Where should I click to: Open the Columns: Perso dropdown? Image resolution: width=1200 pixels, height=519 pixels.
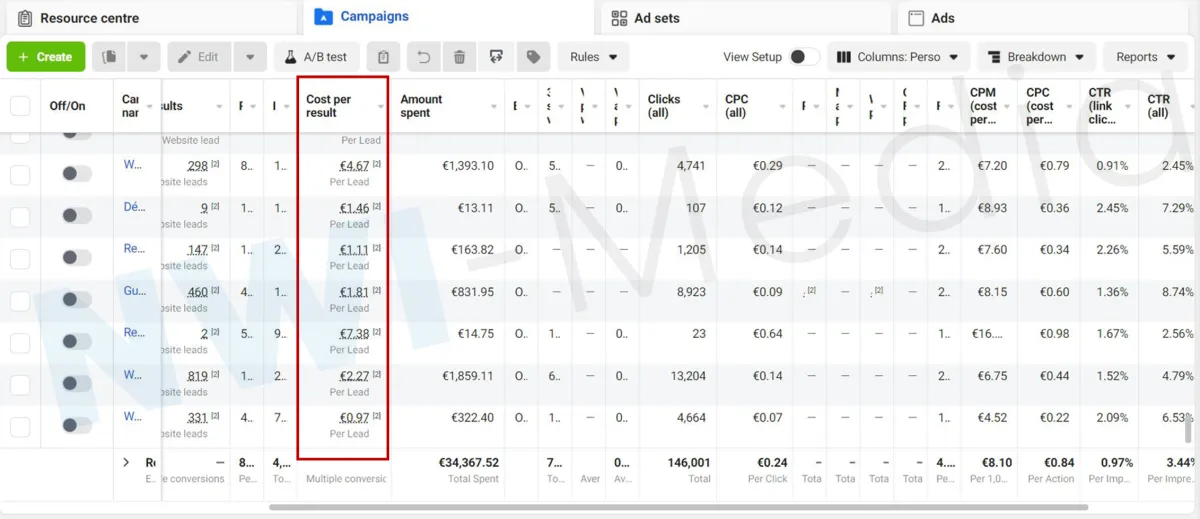tap(898, 57)
